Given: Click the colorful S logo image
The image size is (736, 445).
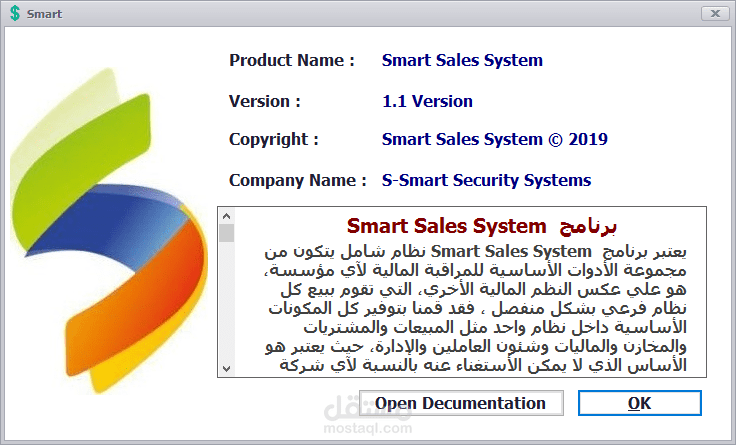Looking at the screenshot, I should [x=109, y=230].
